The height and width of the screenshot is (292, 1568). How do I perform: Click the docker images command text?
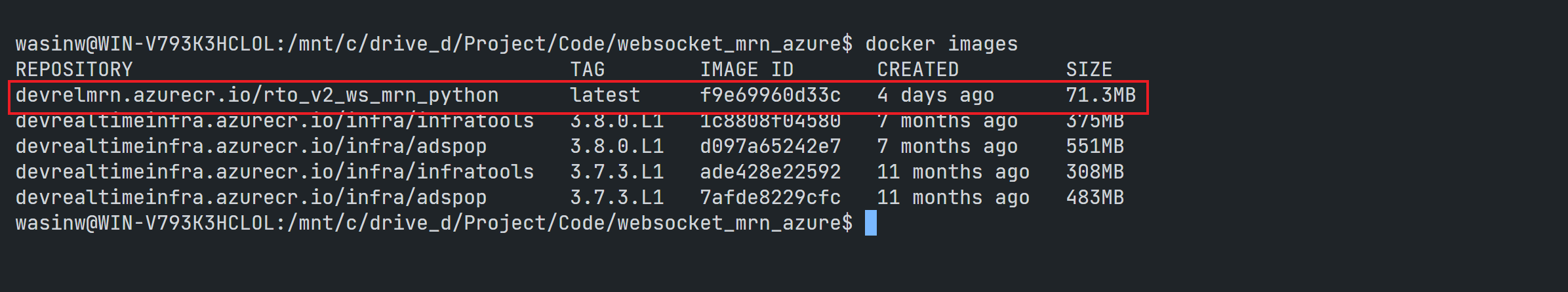tap(942, 44)
